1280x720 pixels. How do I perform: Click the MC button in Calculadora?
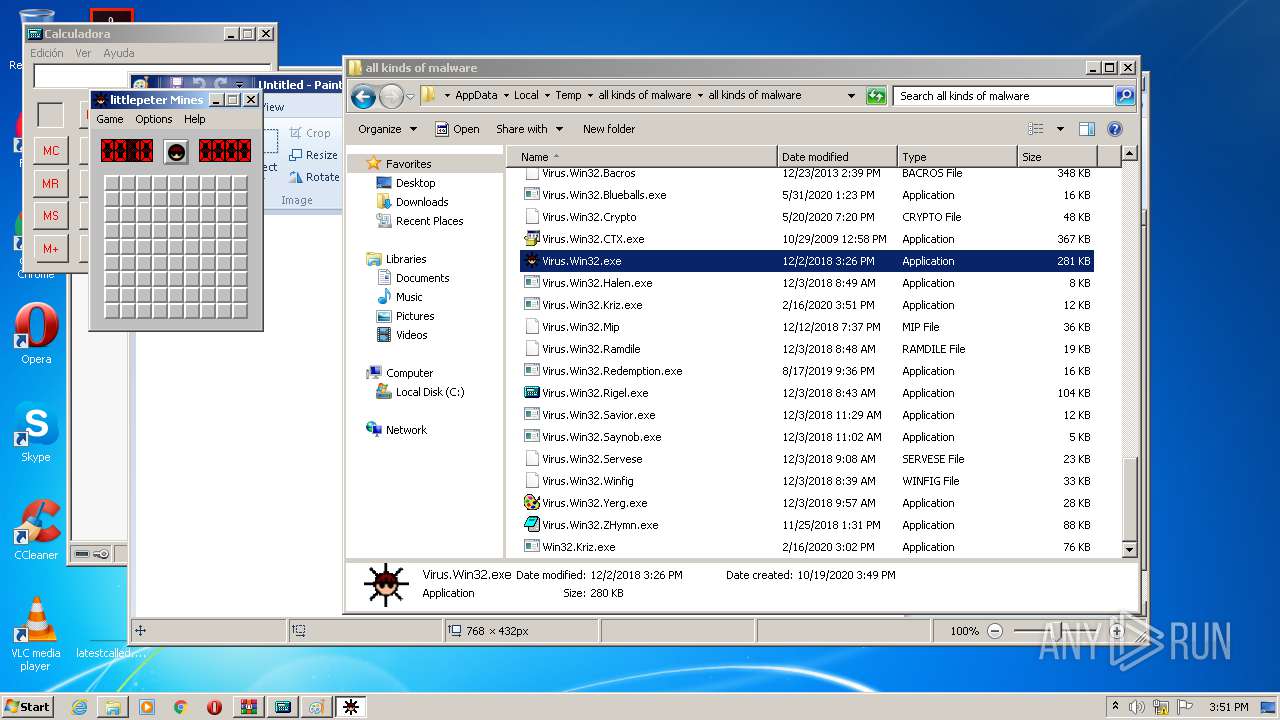pos(51,151)
